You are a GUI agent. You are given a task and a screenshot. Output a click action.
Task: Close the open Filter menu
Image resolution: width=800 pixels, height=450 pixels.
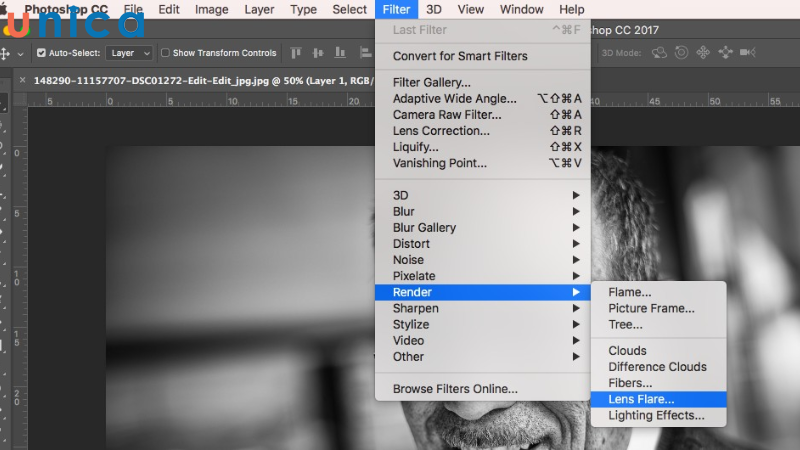tap(396, 10)
